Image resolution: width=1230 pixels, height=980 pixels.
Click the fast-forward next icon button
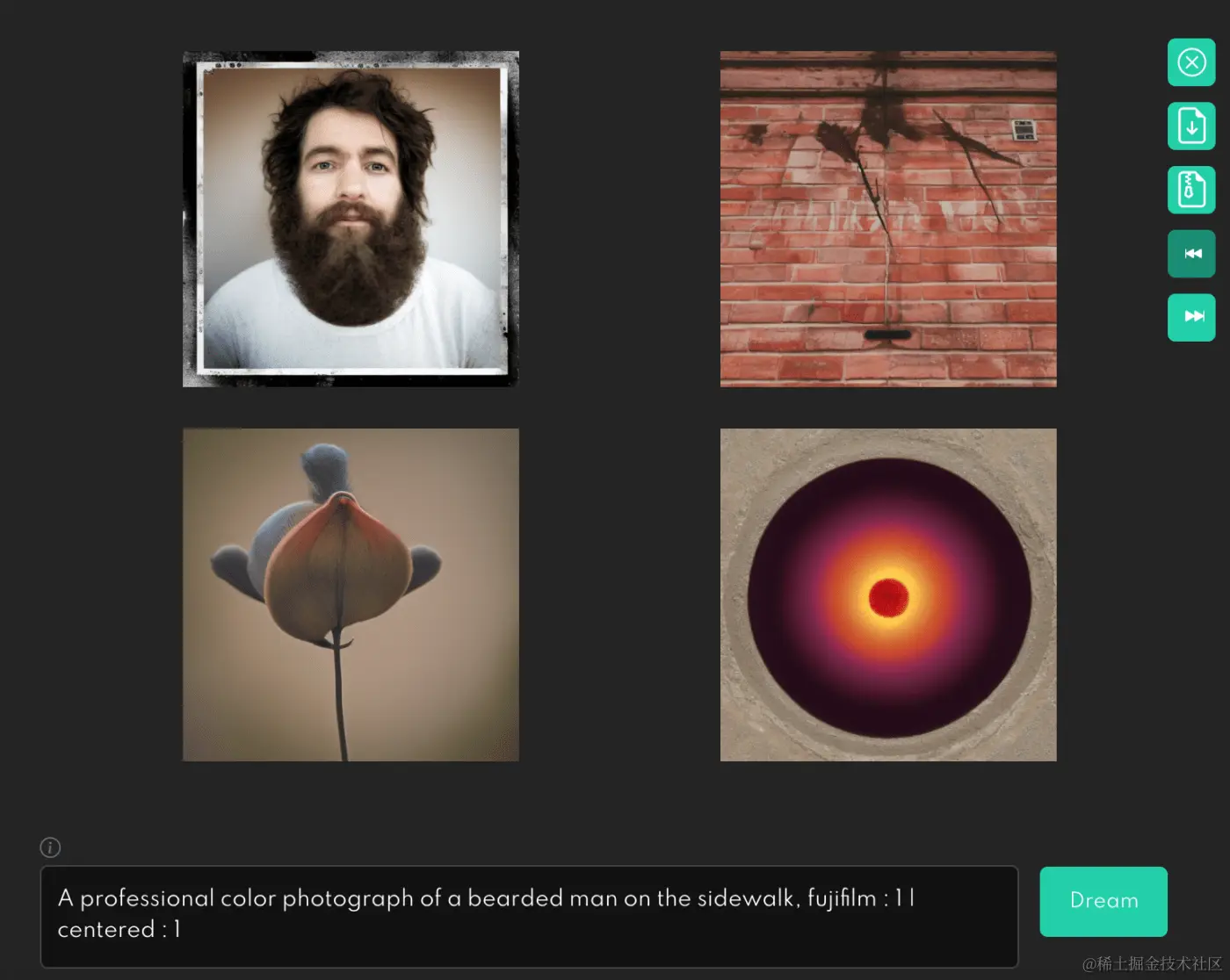click(x=1191, y=317)
